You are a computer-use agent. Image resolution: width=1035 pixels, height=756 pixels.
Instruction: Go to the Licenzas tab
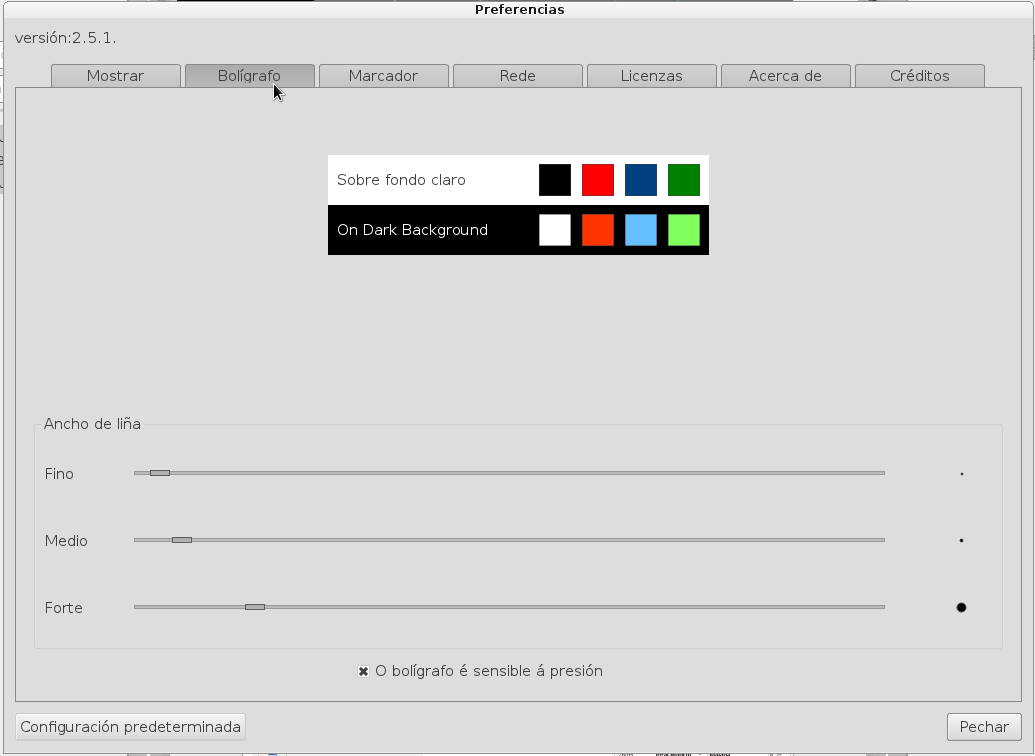pyautogui.click(x=651, y=76)
